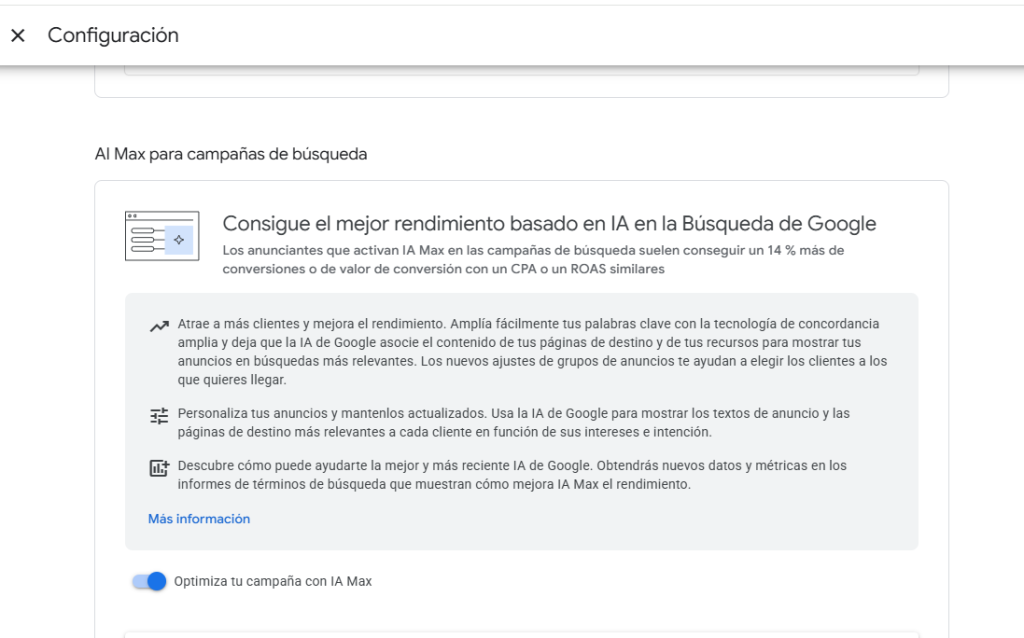
Task: Click the paragraph starting 'Descubre cómo puede ayudarte'
Action: 512,475
